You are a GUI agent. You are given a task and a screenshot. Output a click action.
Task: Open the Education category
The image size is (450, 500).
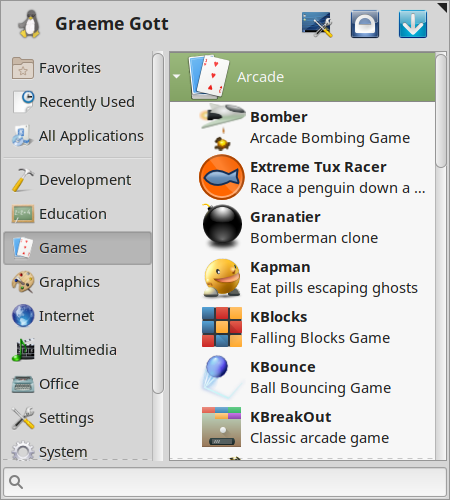pyautogui.click(x=77, y=214)
